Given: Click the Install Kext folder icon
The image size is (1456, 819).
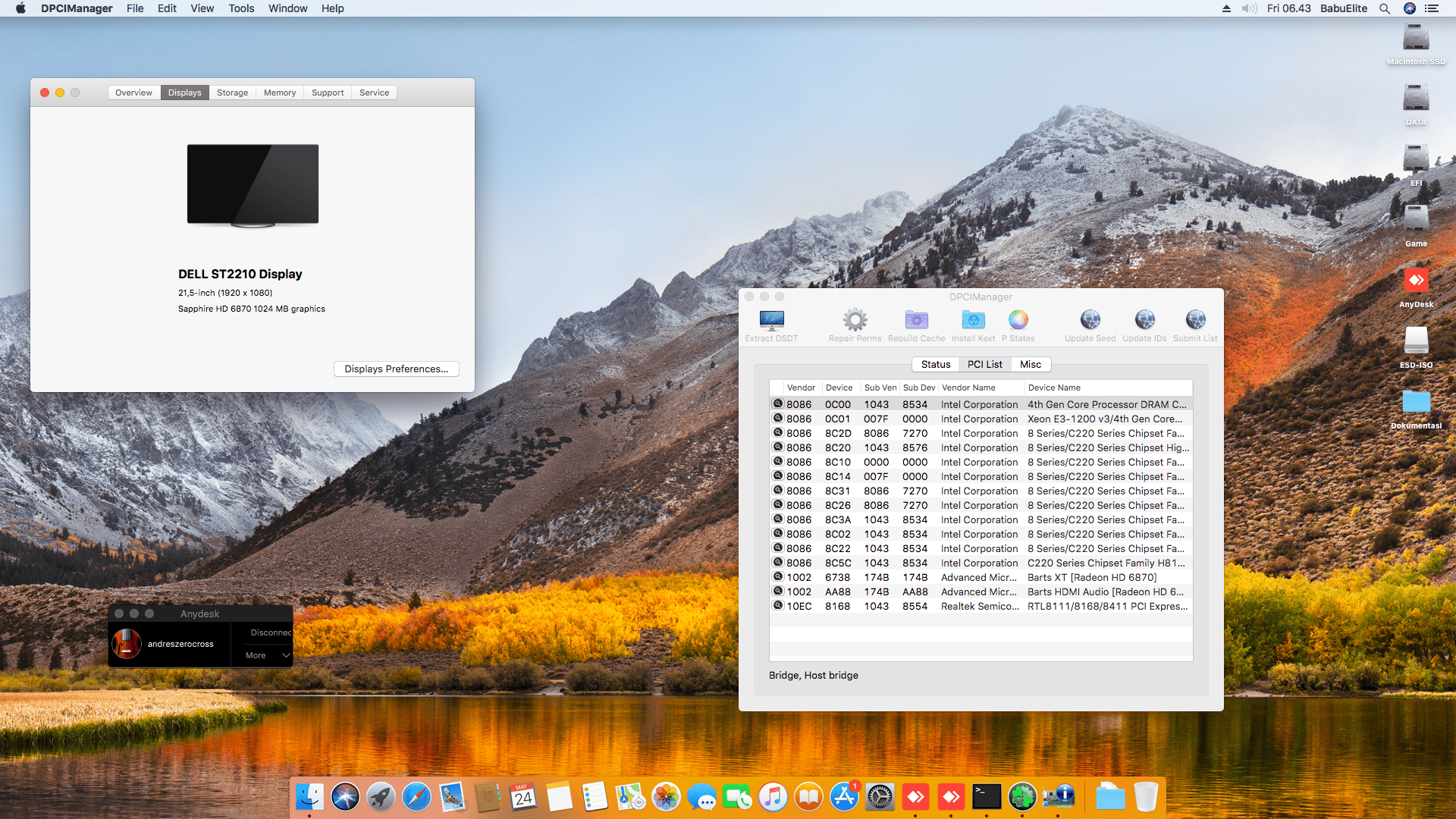Looking at the screenshot, I should (973, 321).
